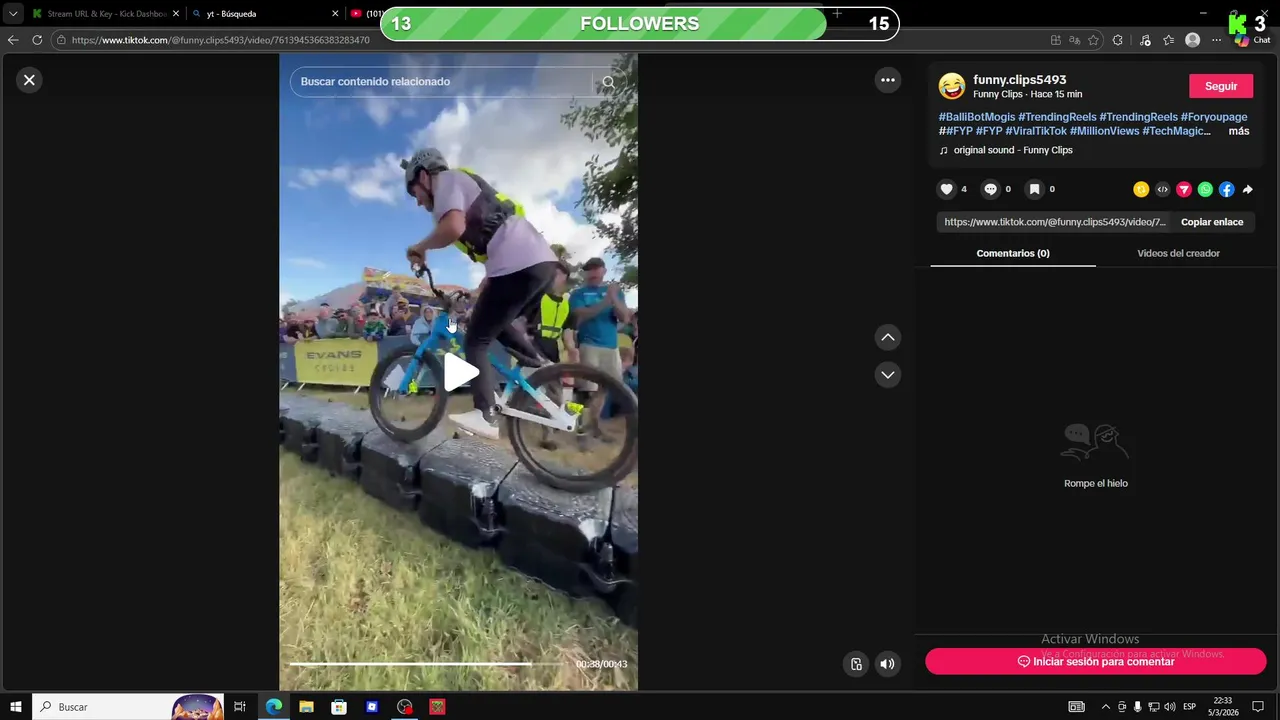Go back in the browser
This screenshot has height=720, width=1280.
pos(13,40)
